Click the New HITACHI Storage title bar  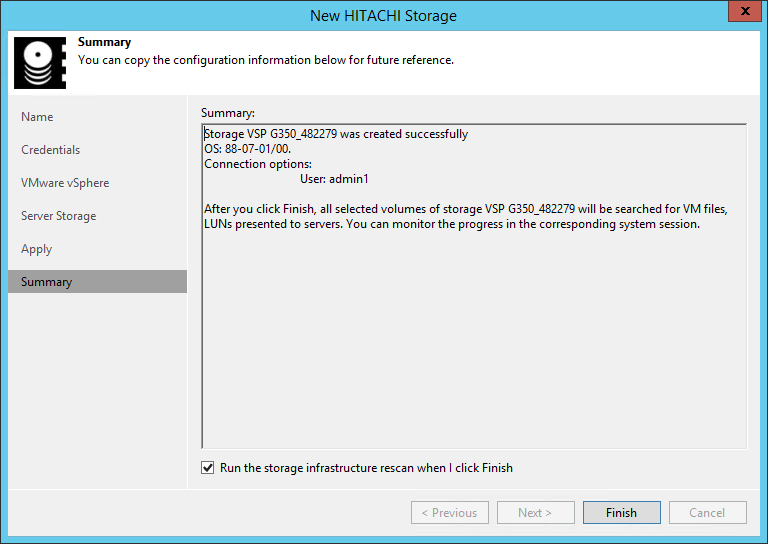click(384, 14)
